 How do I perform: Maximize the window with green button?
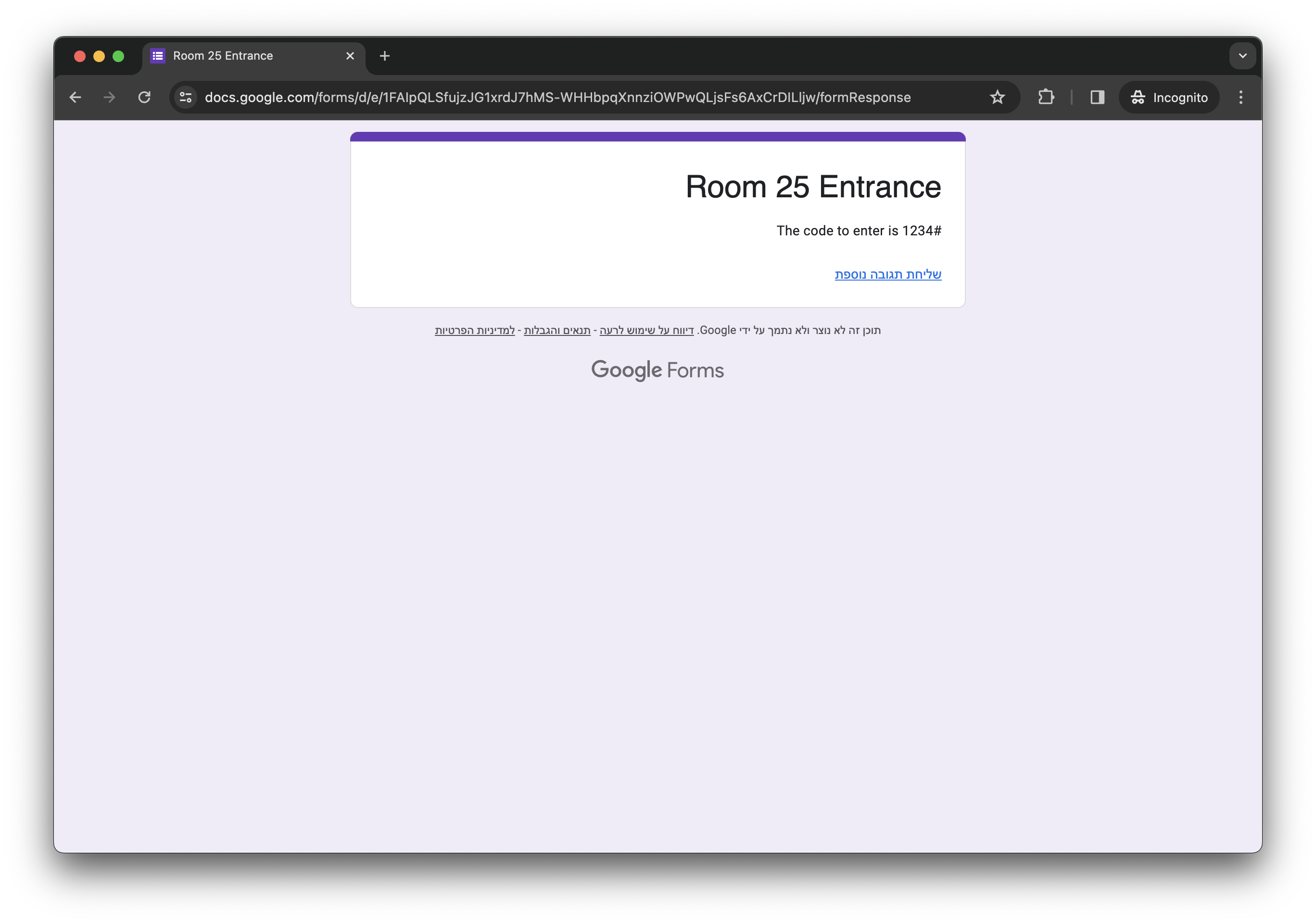(119, 56)
